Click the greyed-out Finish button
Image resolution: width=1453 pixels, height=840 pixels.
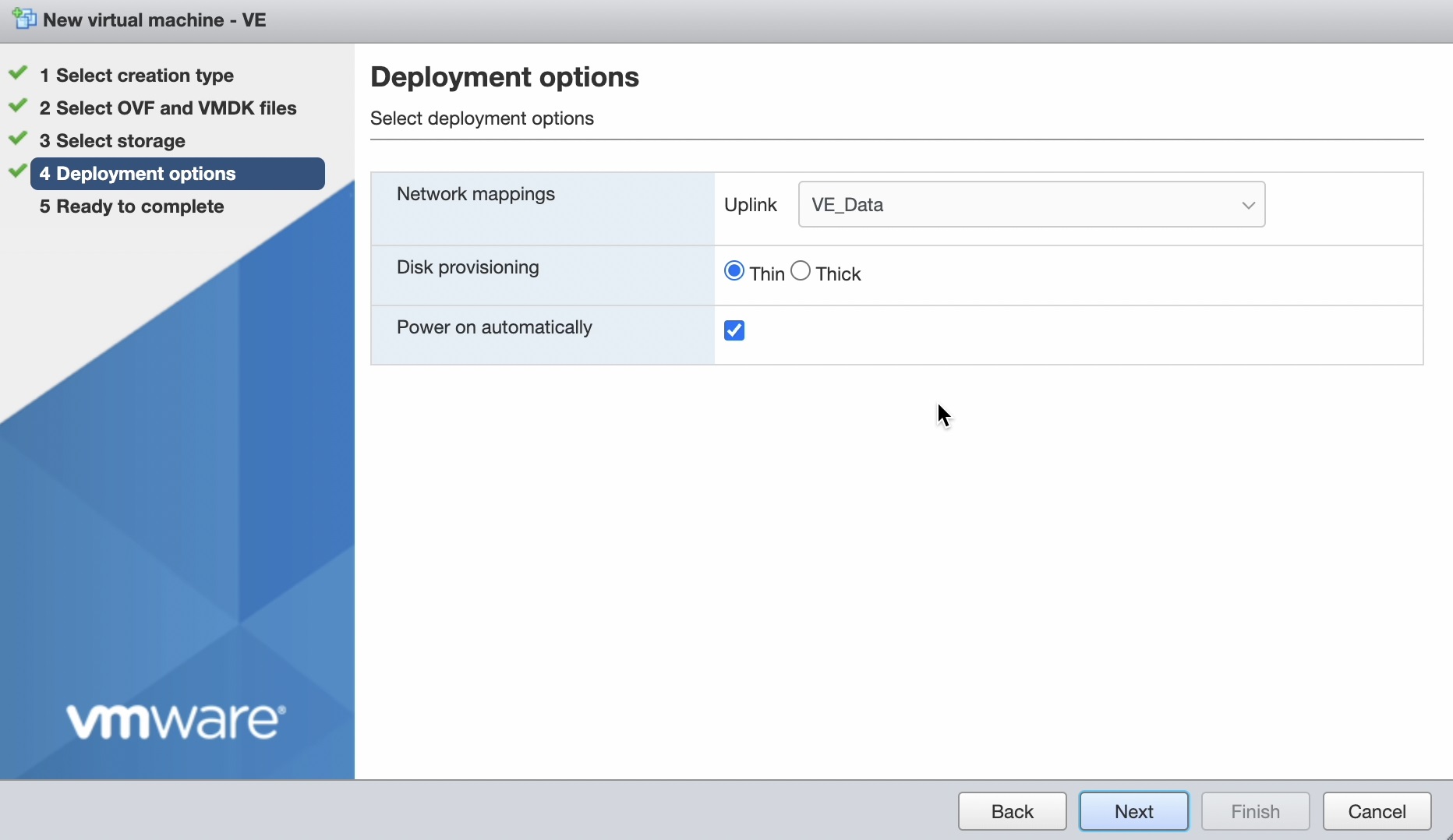tap(1255, 811)
